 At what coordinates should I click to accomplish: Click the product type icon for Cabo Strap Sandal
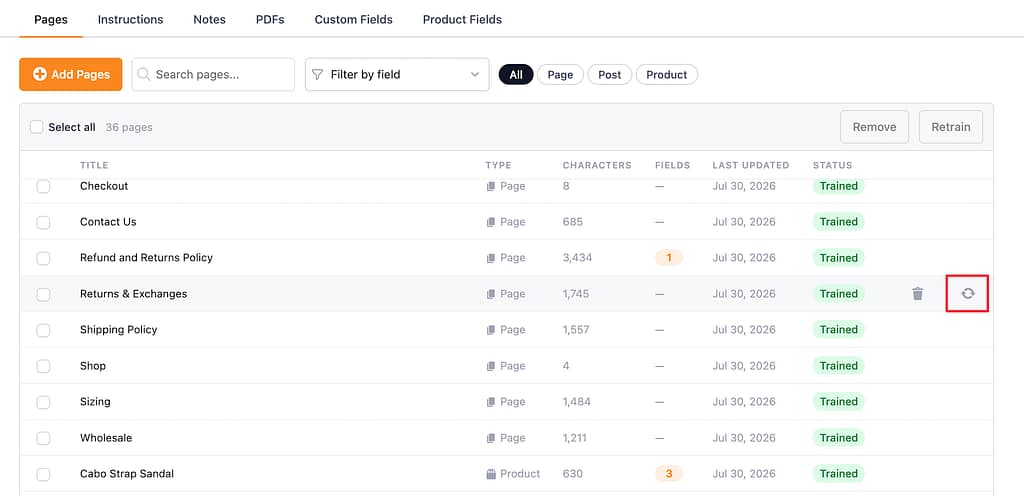491,474
